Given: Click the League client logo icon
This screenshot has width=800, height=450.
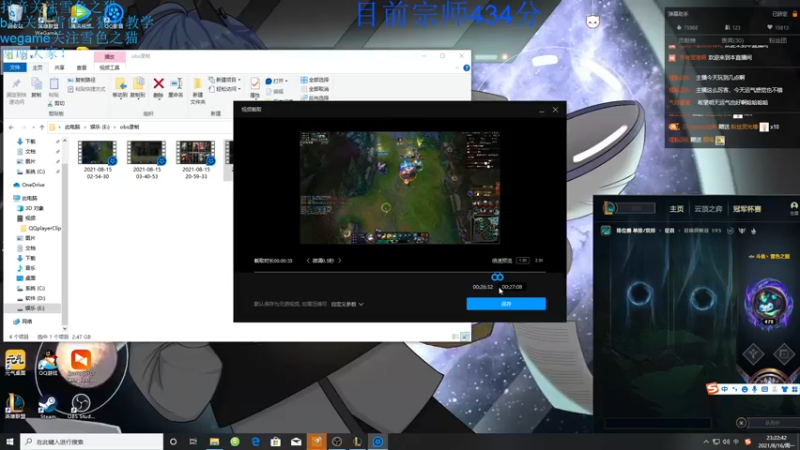Looking at the screenshot, I should 609,208.
